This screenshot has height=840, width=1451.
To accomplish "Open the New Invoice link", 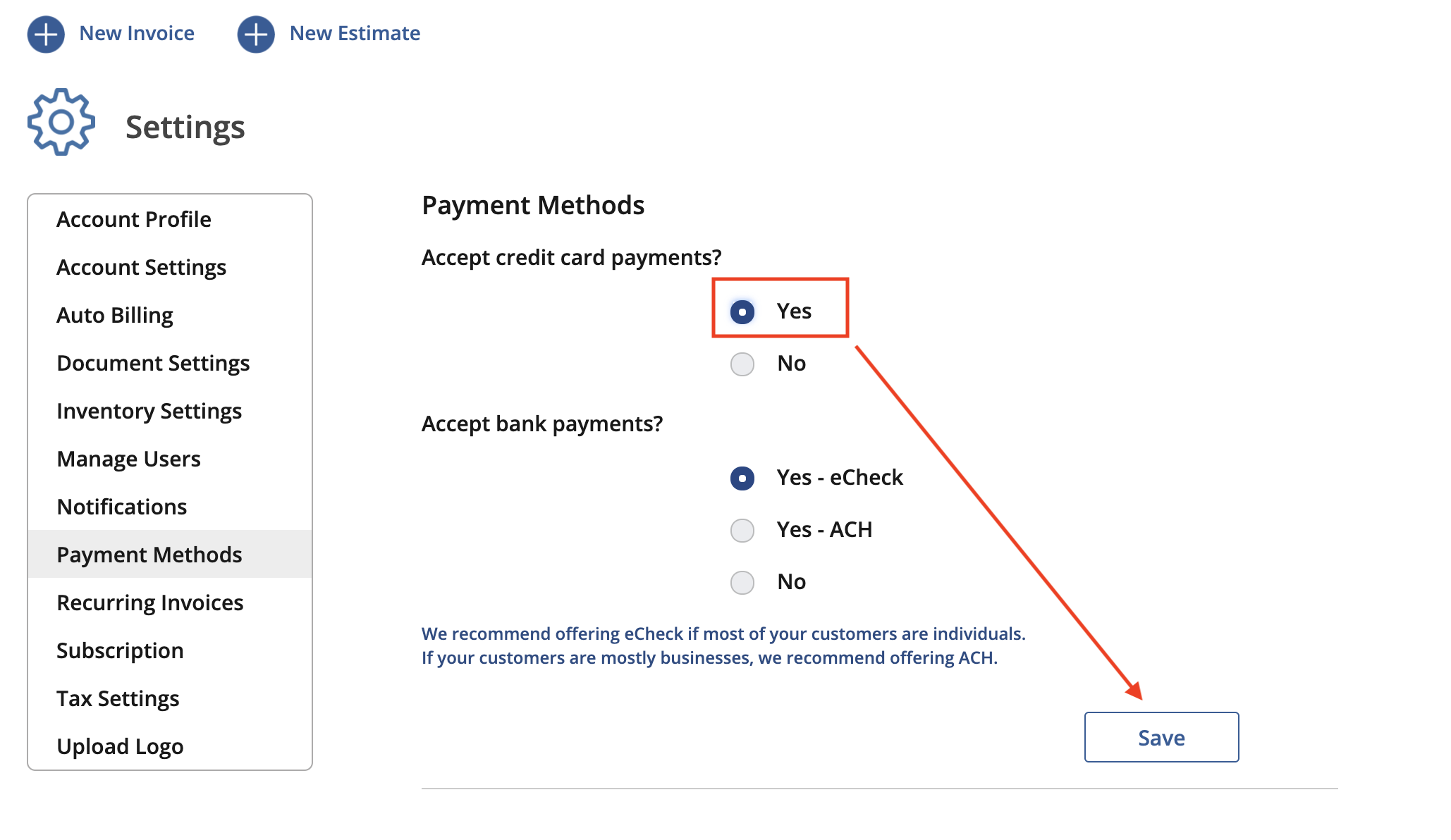I will click(x=137, y=33).
